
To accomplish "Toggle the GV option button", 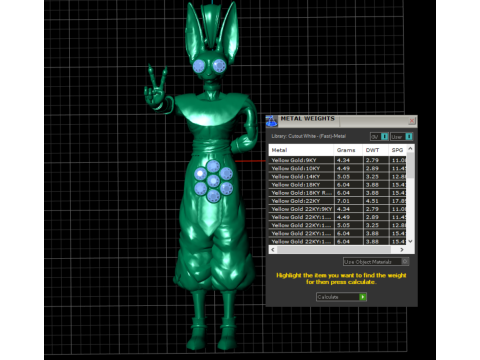I will (379, 137).
